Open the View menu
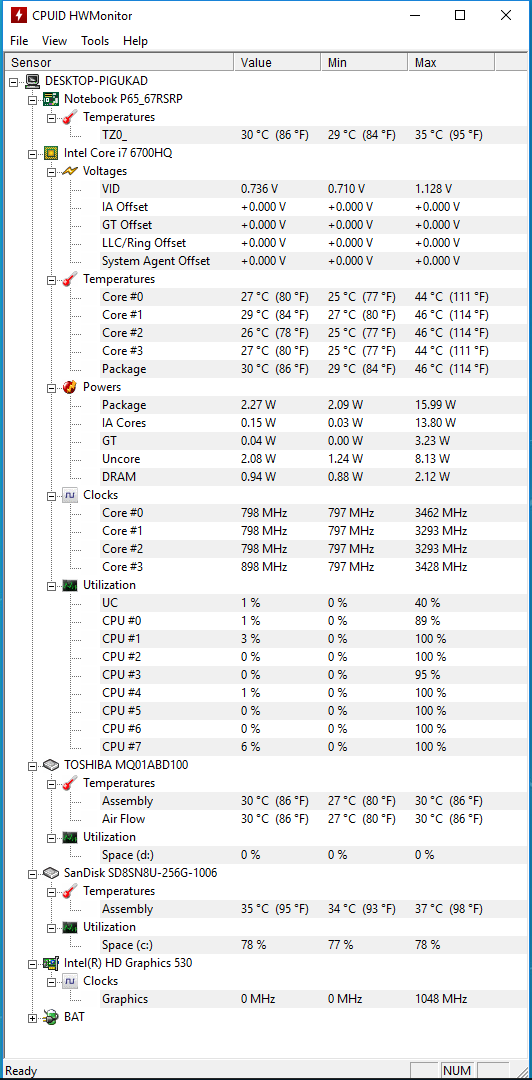 tap(54, 41)
